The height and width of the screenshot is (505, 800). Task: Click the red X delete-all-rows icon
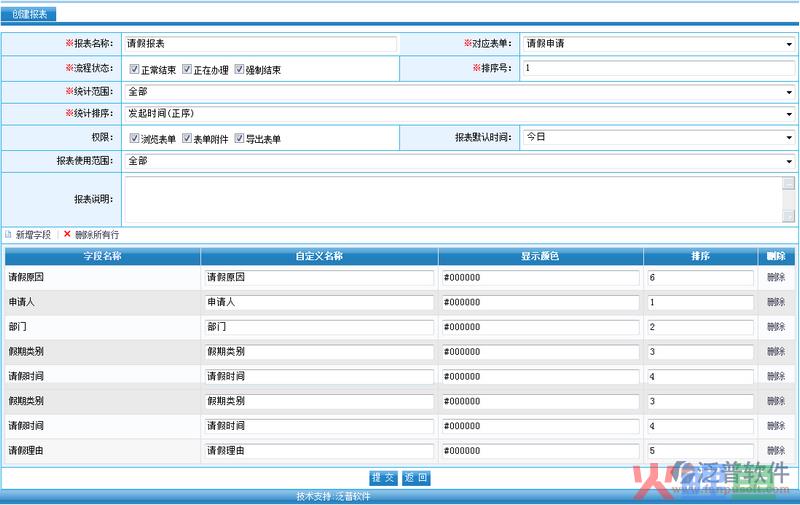point(67,234)
